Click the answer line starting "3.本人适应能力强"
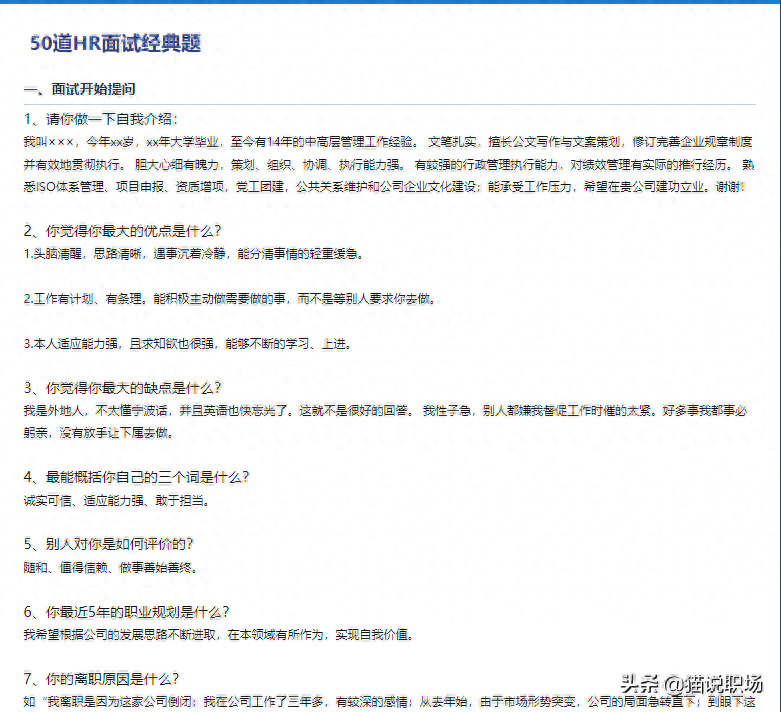This screenshot has height=712, width=781. (187, 343)
